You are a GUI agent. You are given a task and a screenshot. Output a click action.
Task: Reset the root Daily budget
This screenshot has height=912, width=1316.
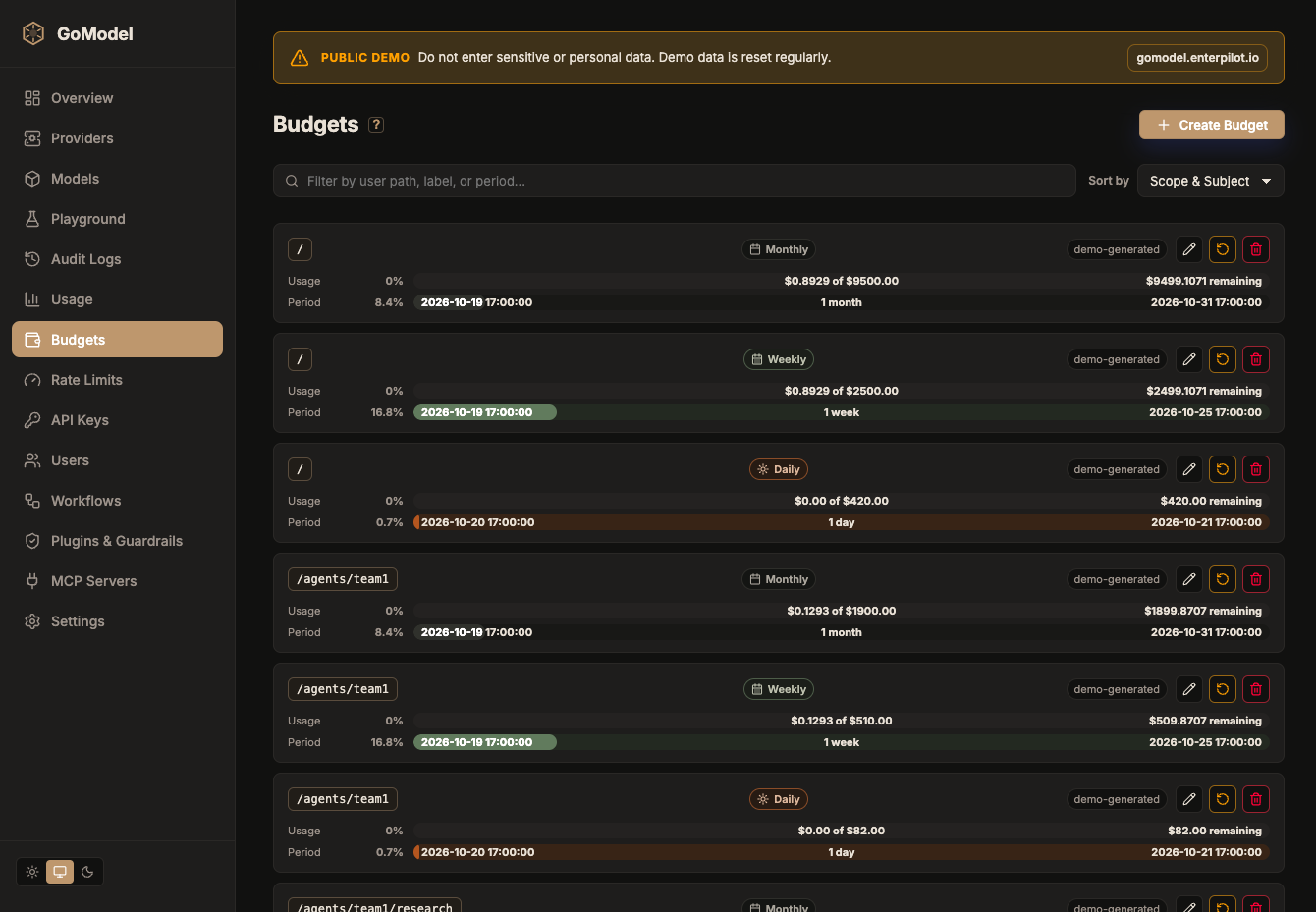click(x=1223, y=469)
